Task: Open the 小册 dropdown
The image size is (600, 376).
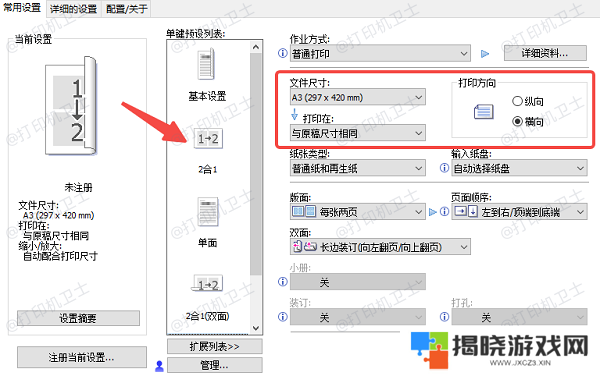Action: click(x=357, y=282)
